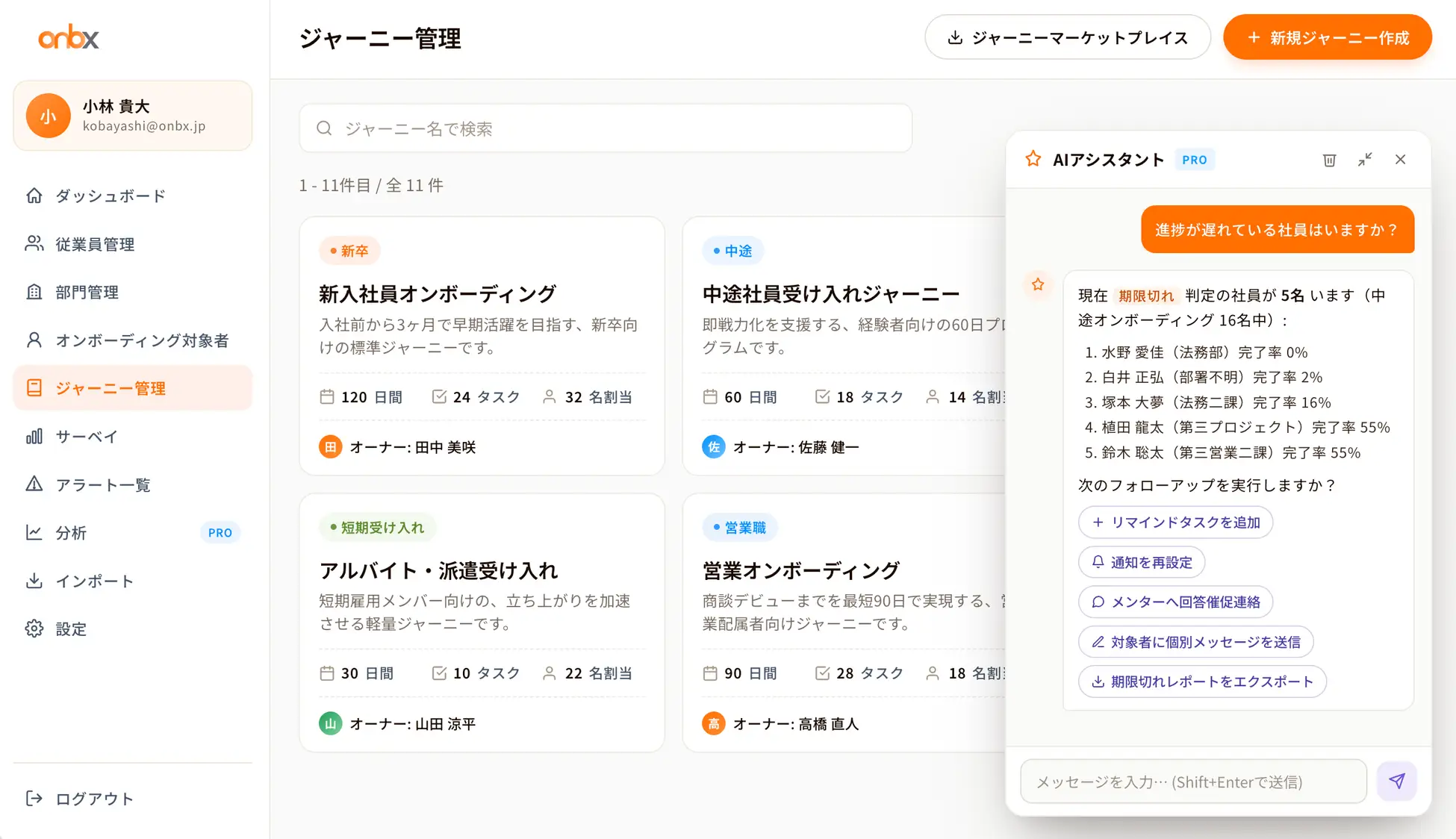Viewport: 1456px width, 839px height.
Task: Open 中途社員受け入れジャーニー card title
Action: click(830, 294)
